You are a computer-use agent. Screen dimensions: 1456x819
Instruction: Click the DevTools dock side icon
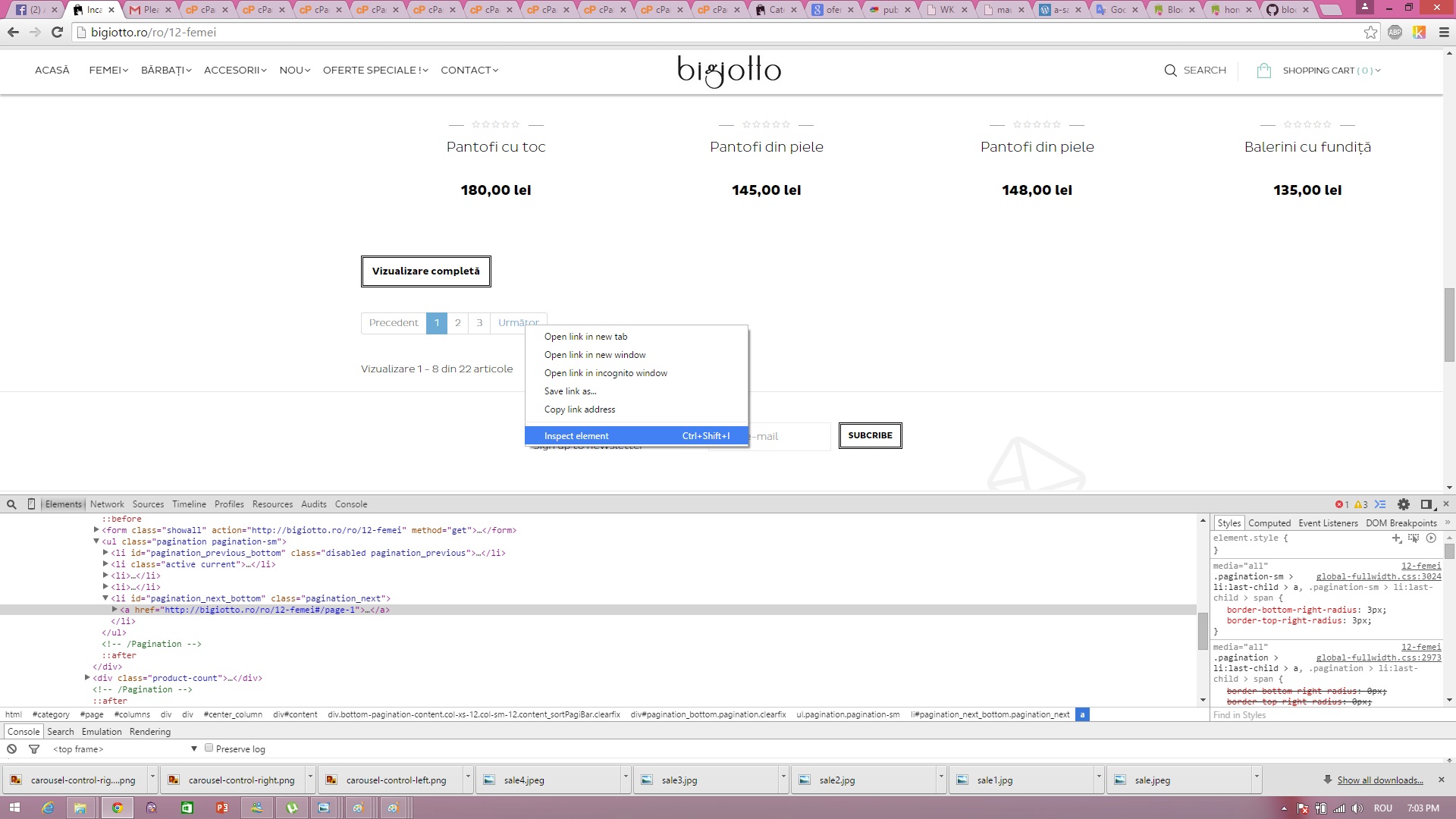coord(1426,504)
